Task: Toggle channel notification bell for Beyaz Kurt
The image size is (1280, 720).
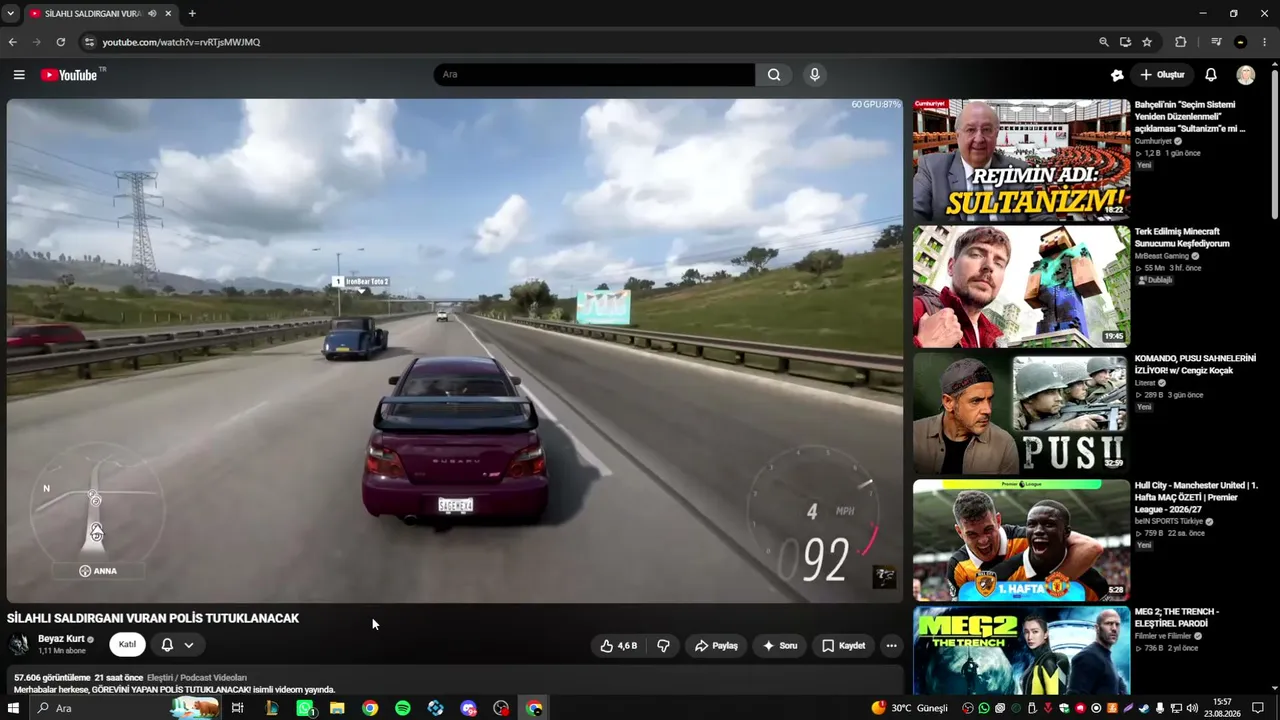Action: 167,645
